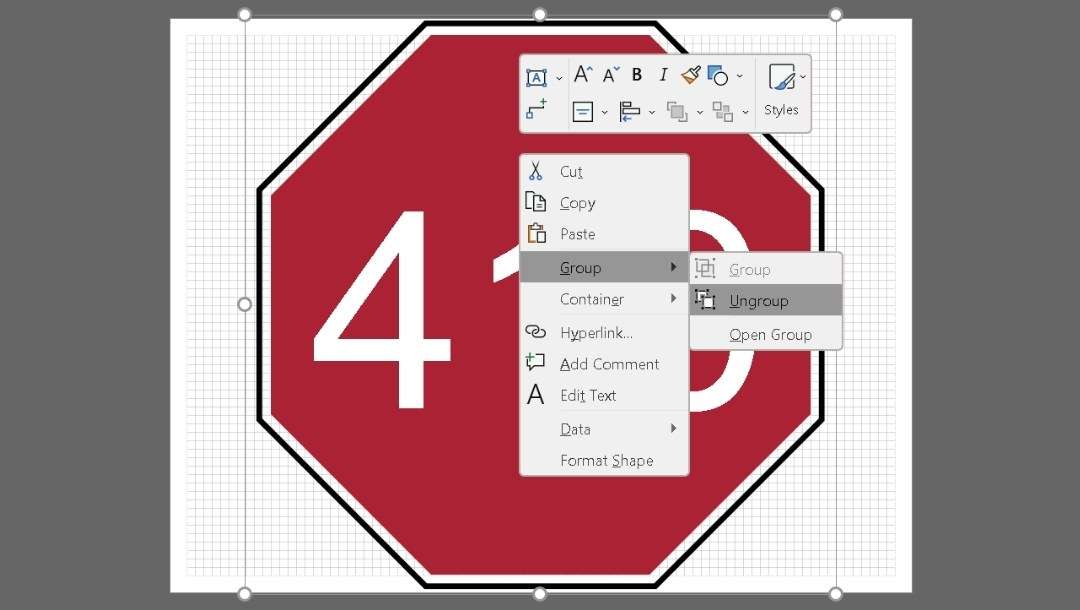Click the Increase Font Size icon
Viewport: 1080px width, 610px height.
coord(582,72)
